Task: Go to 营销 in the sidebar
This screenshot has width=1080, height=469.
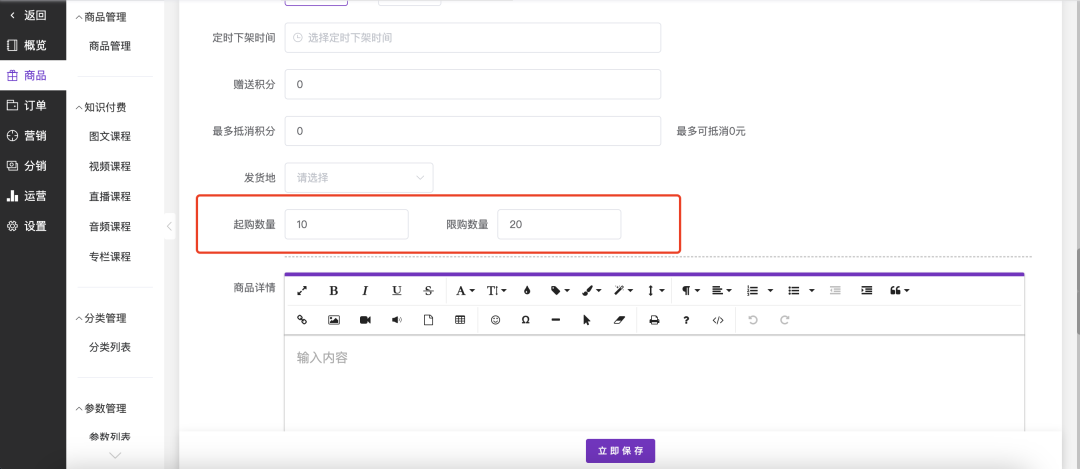Action: [x=34, y=136]
